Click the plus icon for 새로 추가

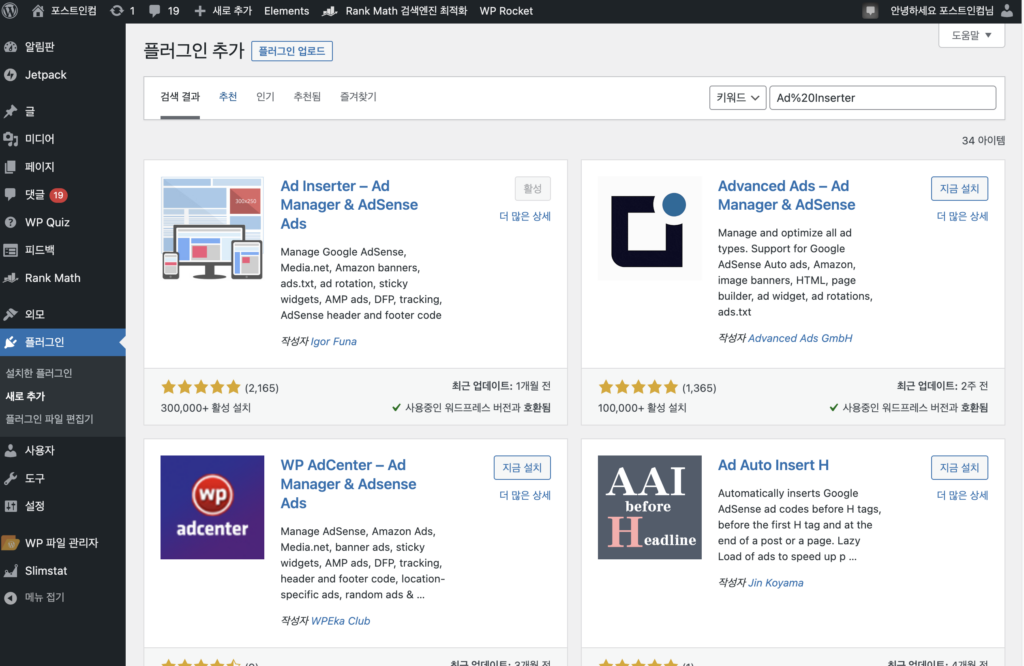(200, 11)
